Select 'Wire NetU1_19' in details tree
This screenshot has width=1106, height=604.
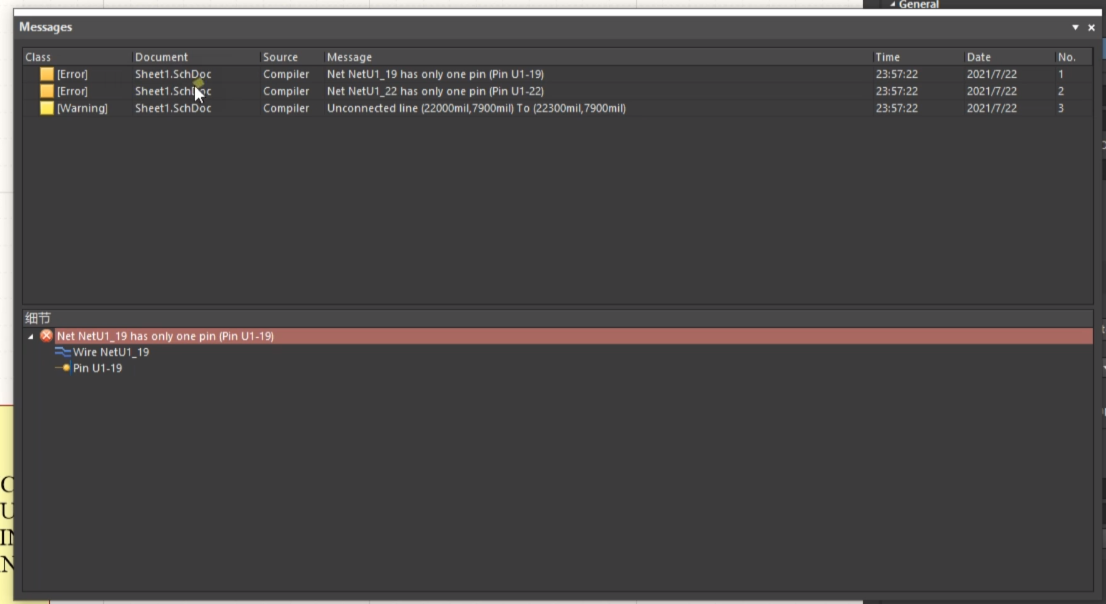[x=111, y=352]
